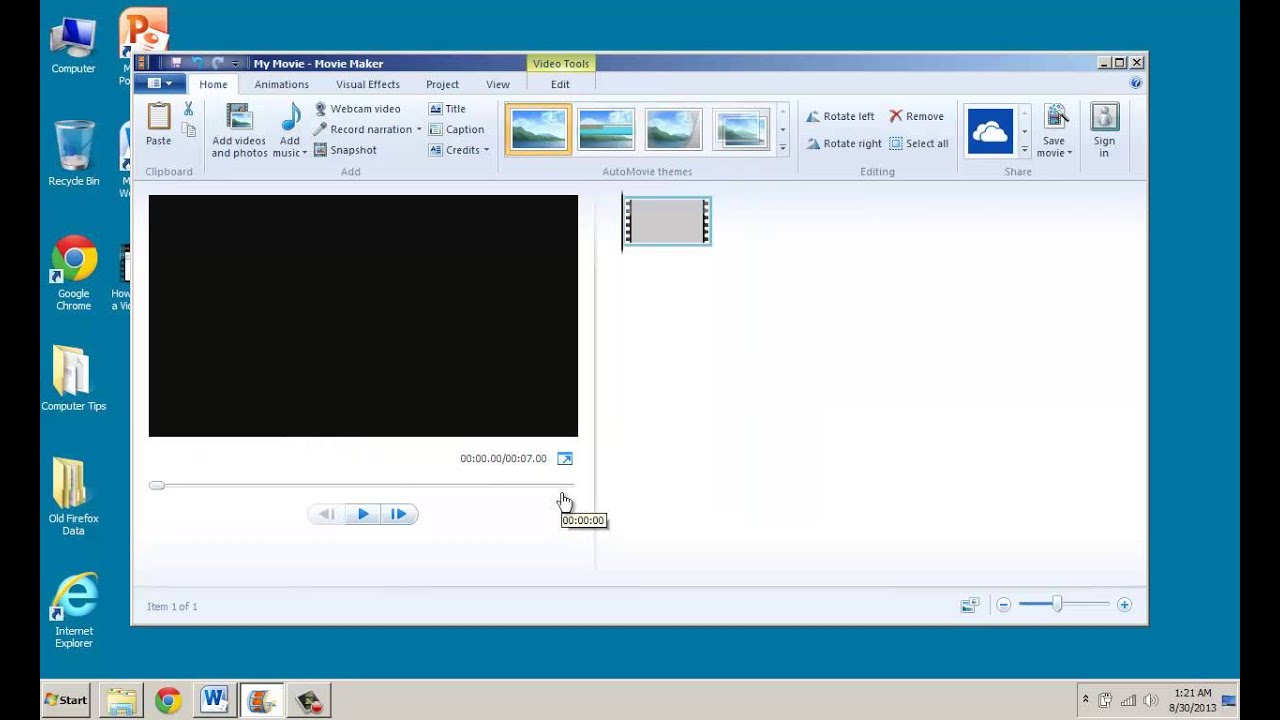Rotate left the selected clip
The height and width of the screenshot is (720, 1280).
click(840, 116)
